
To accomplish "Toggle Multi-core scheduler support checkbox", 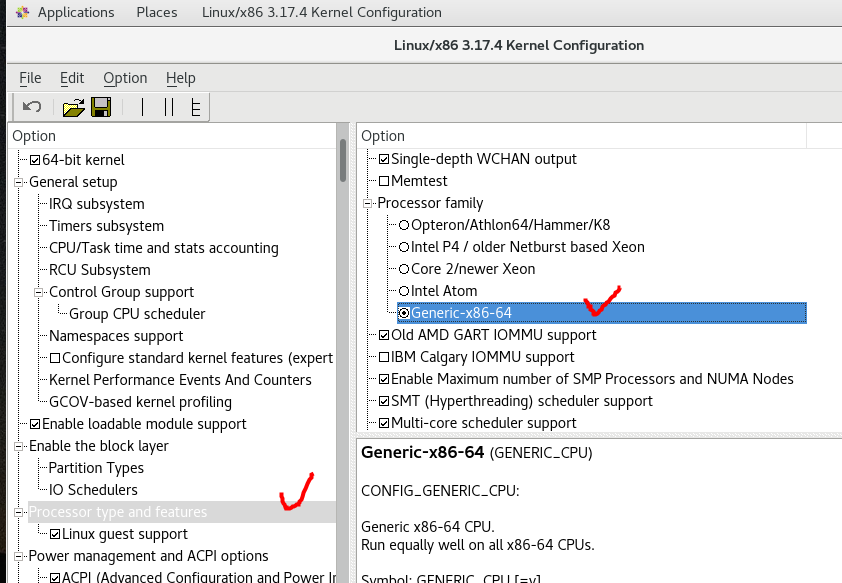I will 384,423.
